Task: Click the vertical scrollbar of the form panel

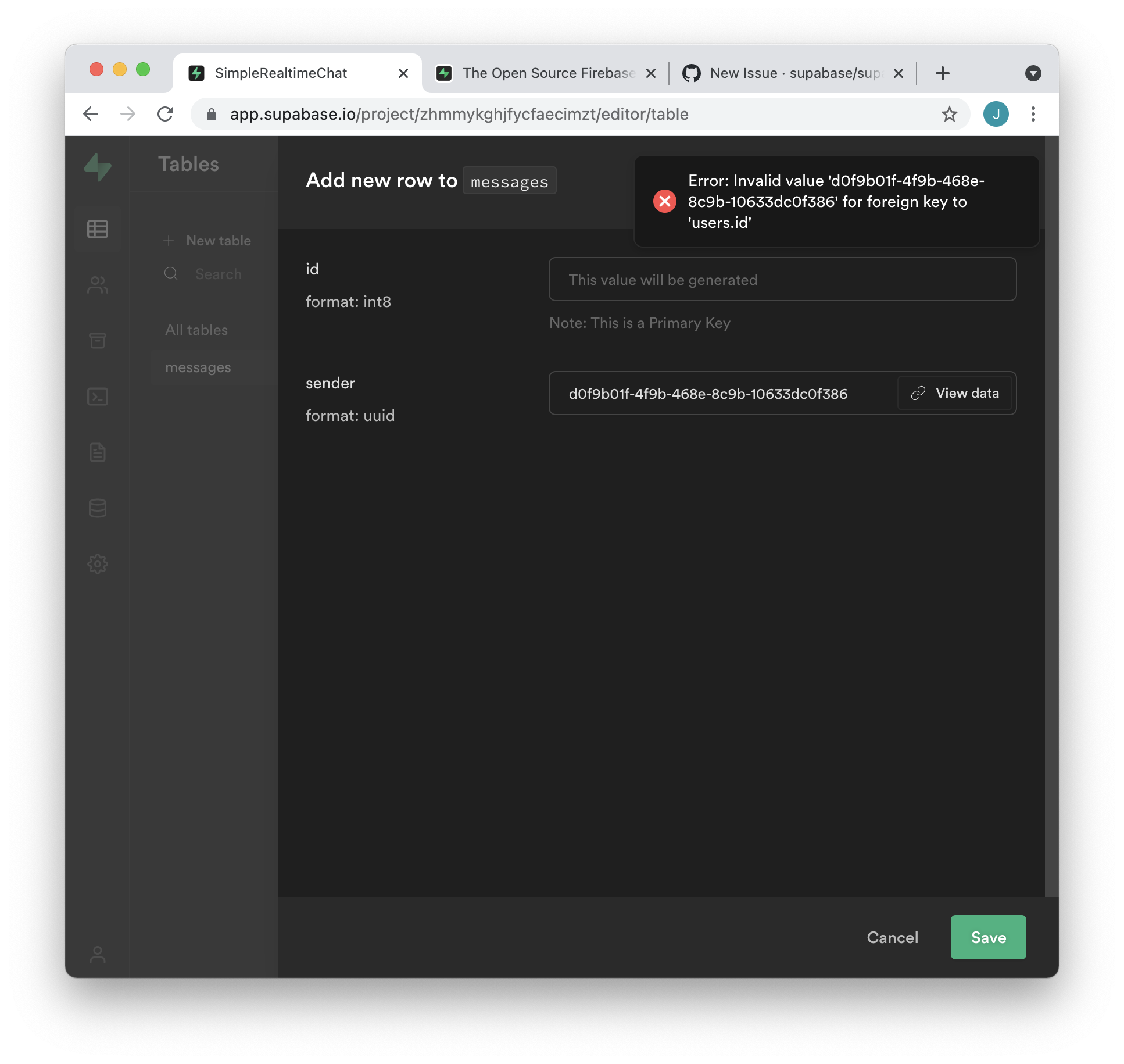Action: [1051, 516]
